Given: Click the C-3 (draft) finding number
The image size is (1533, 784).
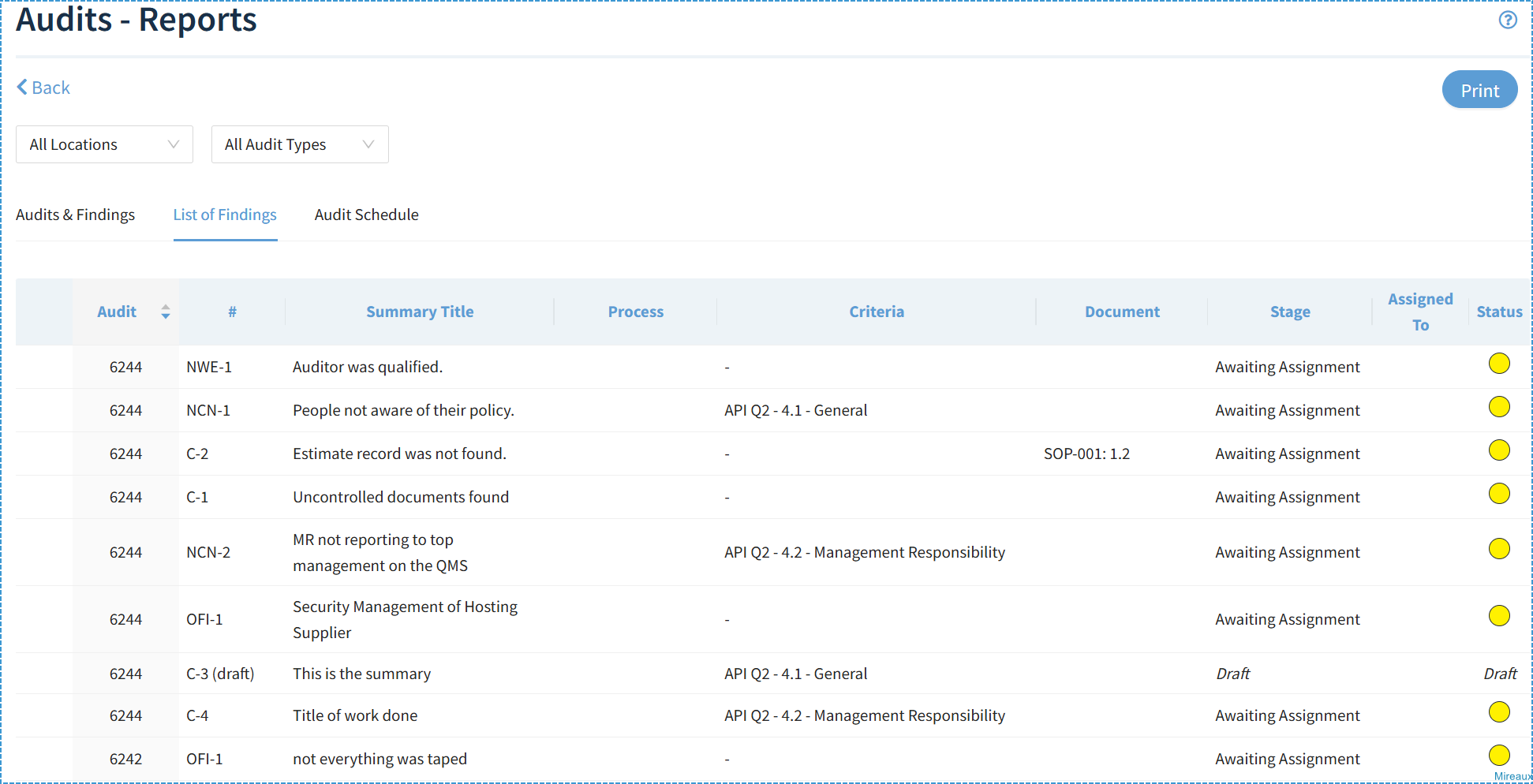Looking at the screenshot, I should 220,674.
